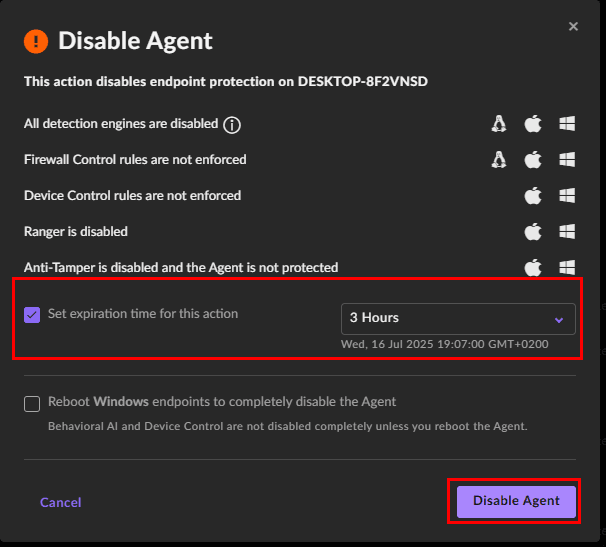The width and height of the screenshot is (606, 547).
Task: Close the Disable Agent dialog
Action: point(573,26)
